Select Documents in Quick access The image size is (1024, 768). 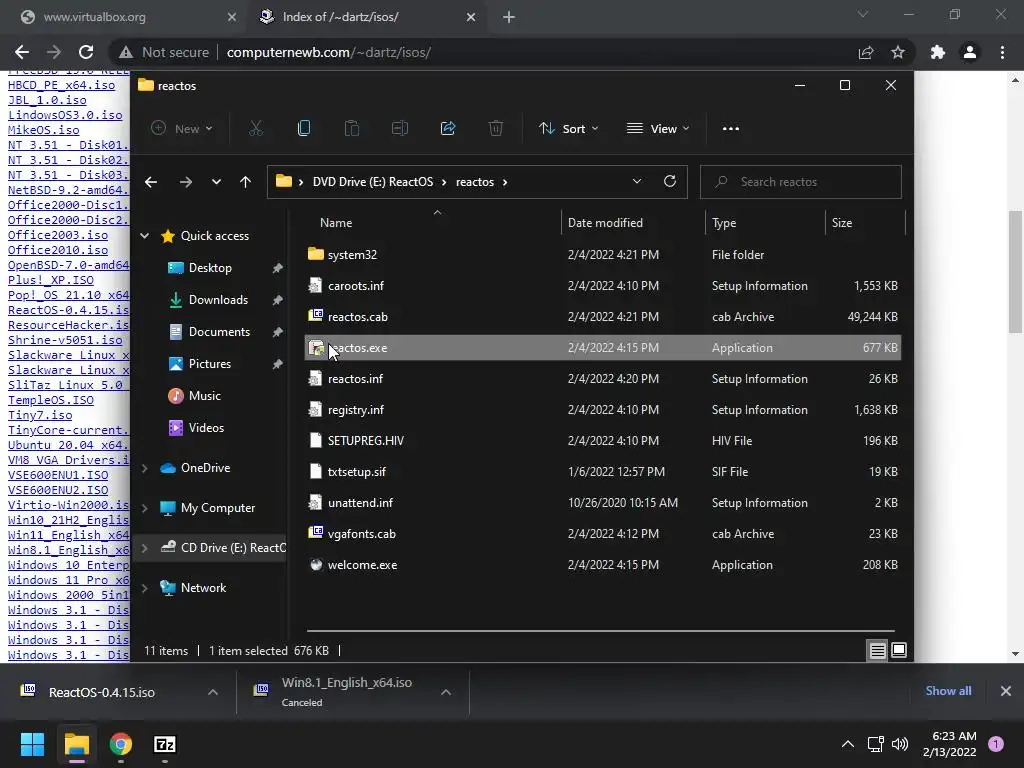pos(219,332)
